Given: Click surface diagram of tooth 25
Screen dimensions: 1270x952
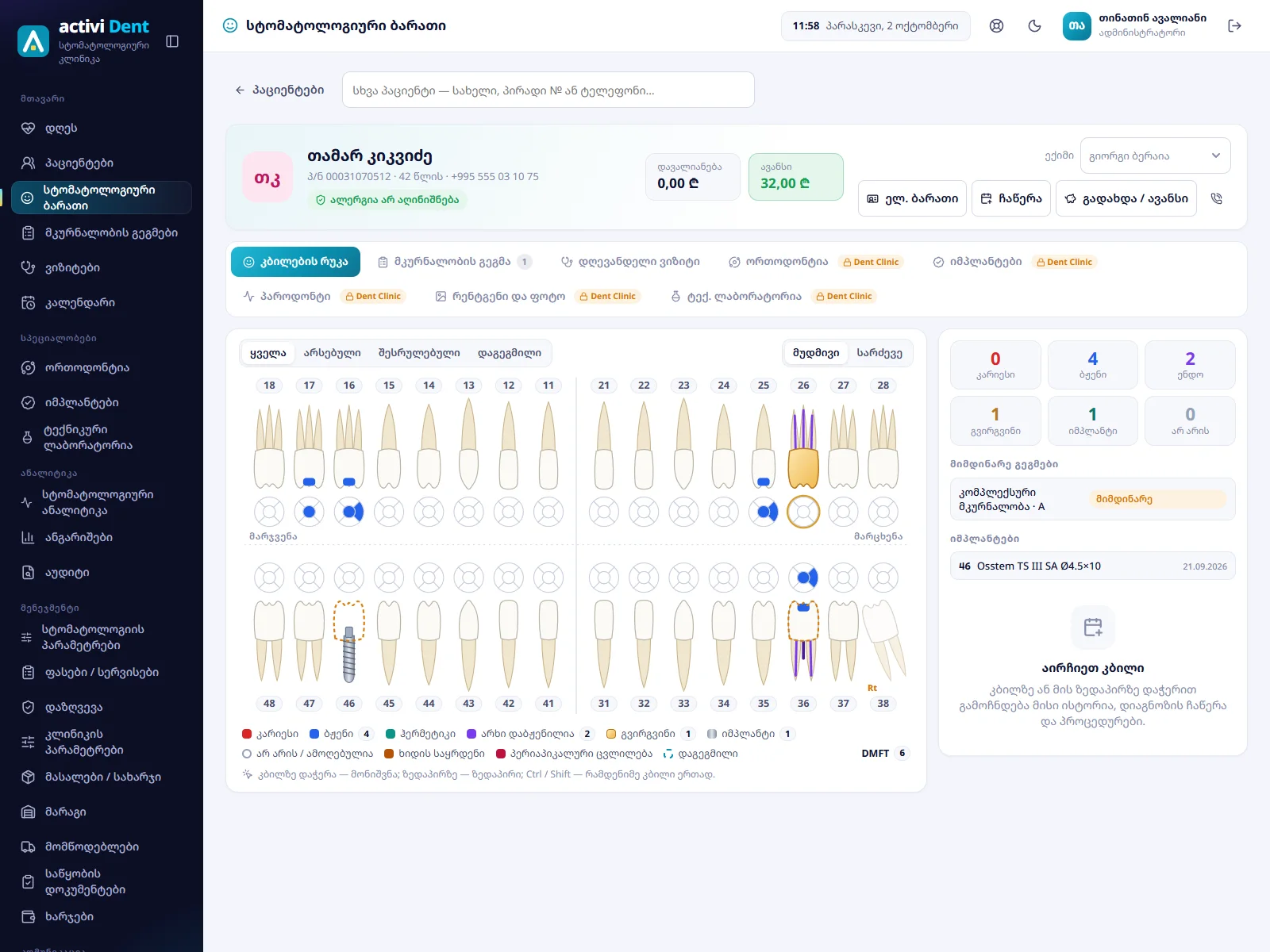Looking at the screenshot, I should [x=764, y=512].
